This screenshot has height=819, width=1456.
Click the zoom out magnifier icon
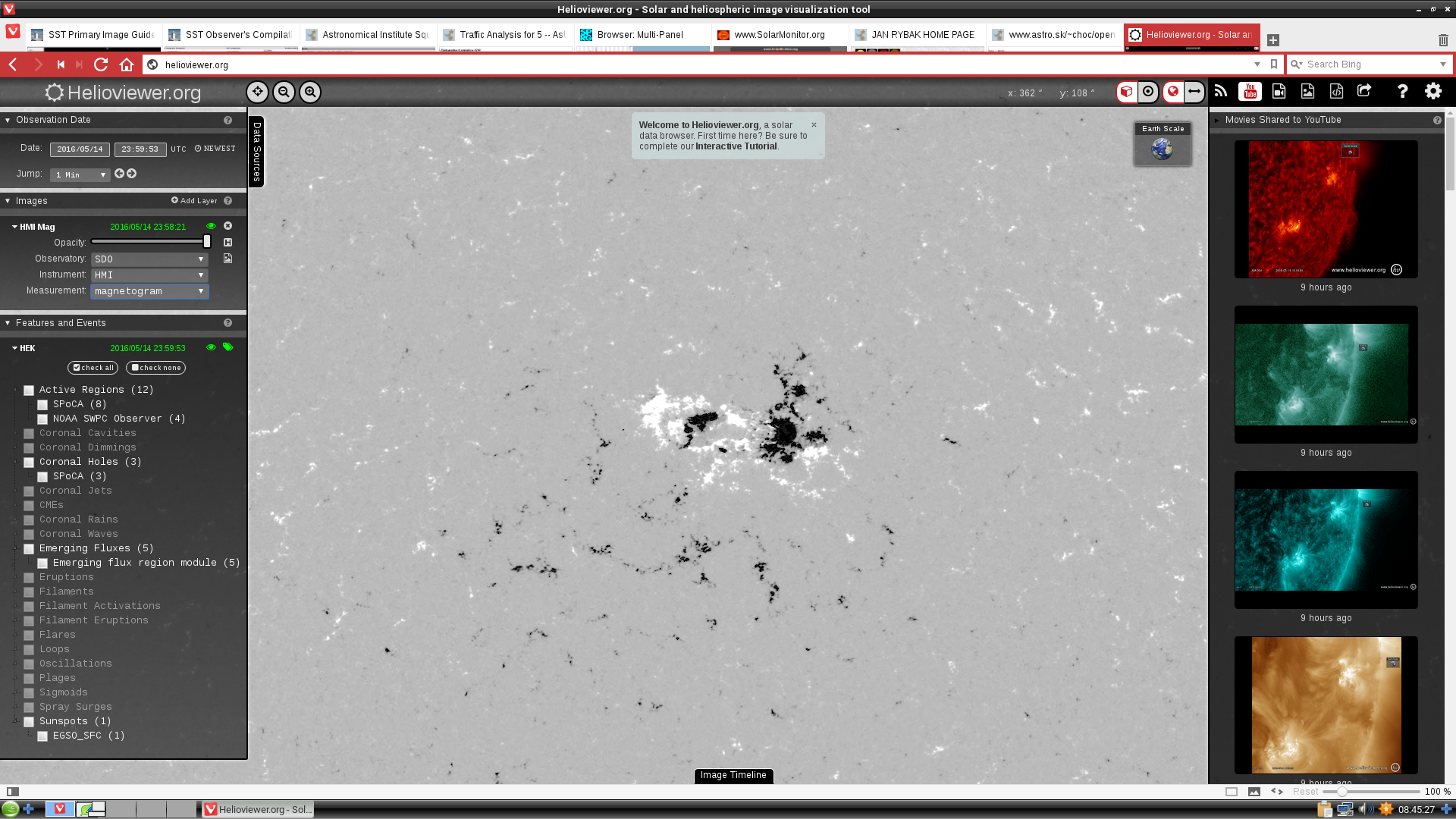(x=284, y=92)
